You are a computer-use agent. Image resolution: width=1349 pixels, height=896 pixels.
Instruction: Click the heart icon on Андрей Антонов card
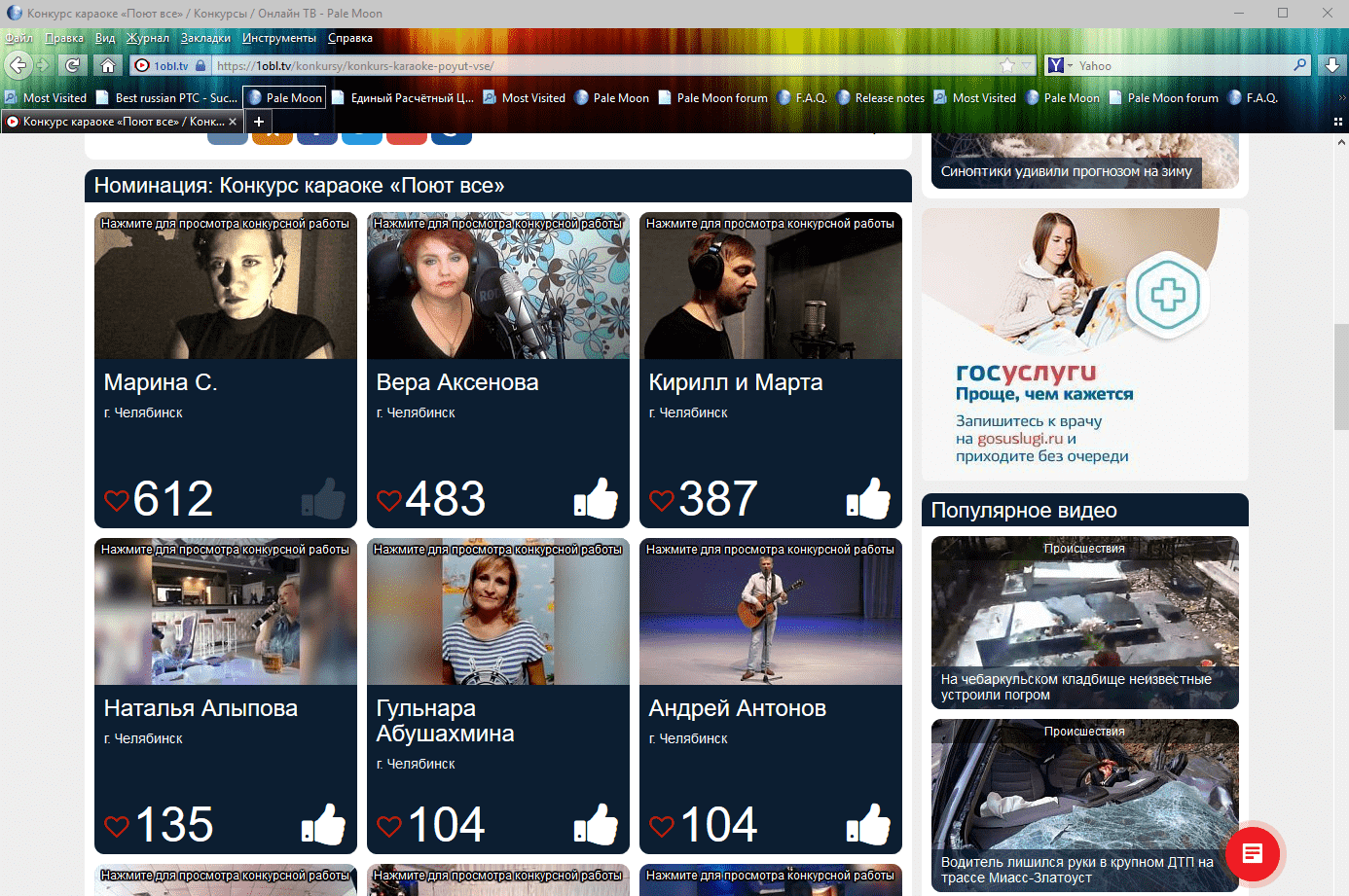[x=662, y=826]
